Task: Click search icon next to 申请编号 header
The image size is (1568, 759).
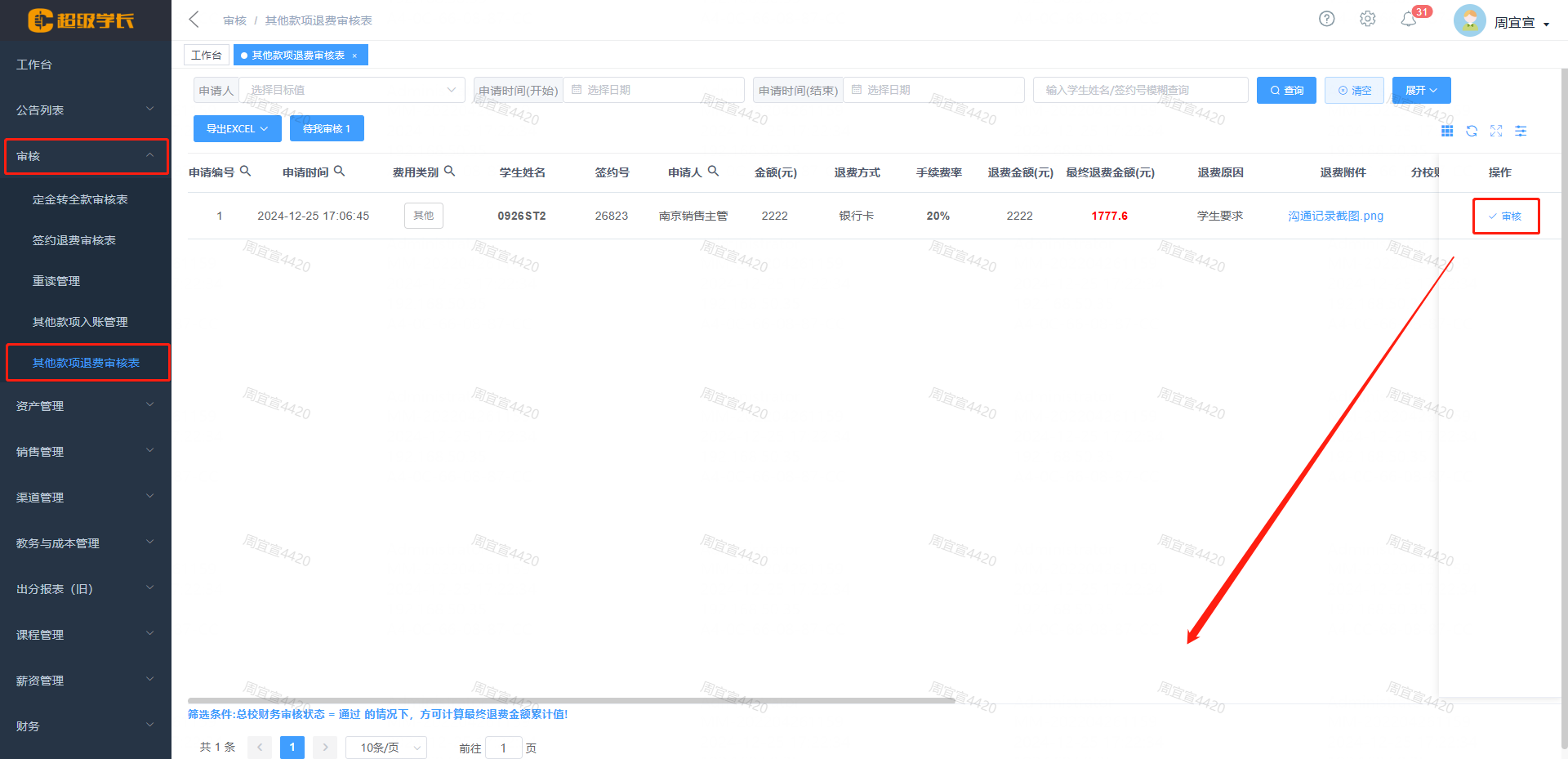Action: tap(245, 172)
